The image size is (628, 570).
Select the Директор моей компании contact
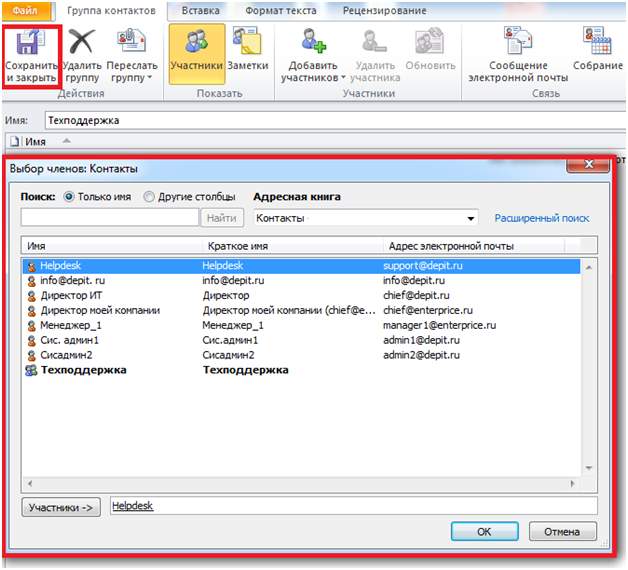(x=100, y=311)
